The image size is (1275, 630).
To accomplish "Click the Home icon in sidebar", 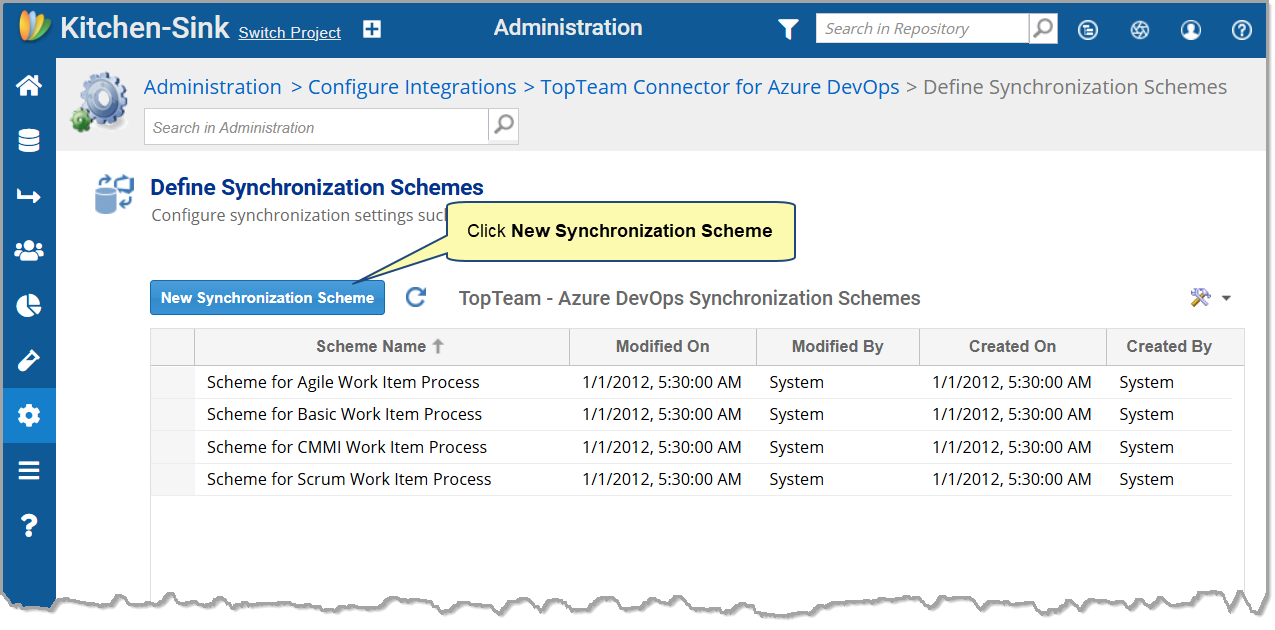I will point(29,86).
